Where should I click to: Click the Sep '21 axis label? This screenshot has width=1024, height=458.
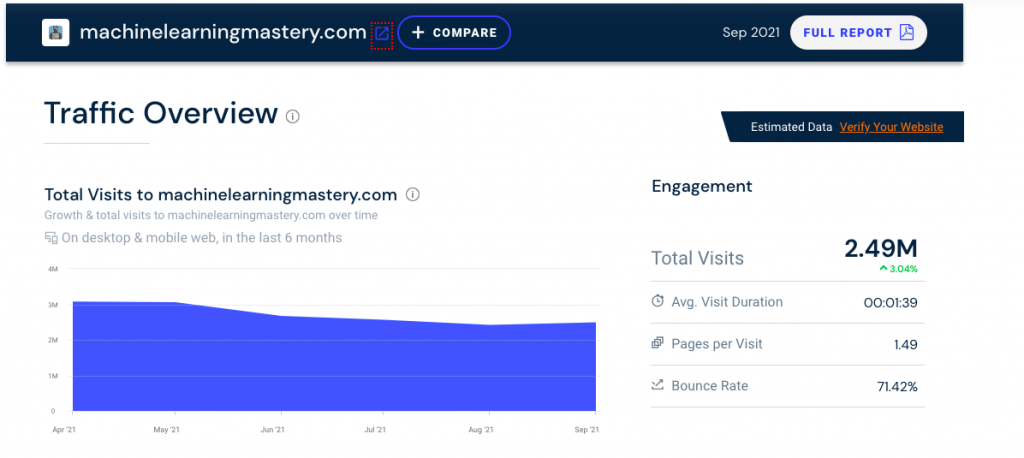click(586, 430)
